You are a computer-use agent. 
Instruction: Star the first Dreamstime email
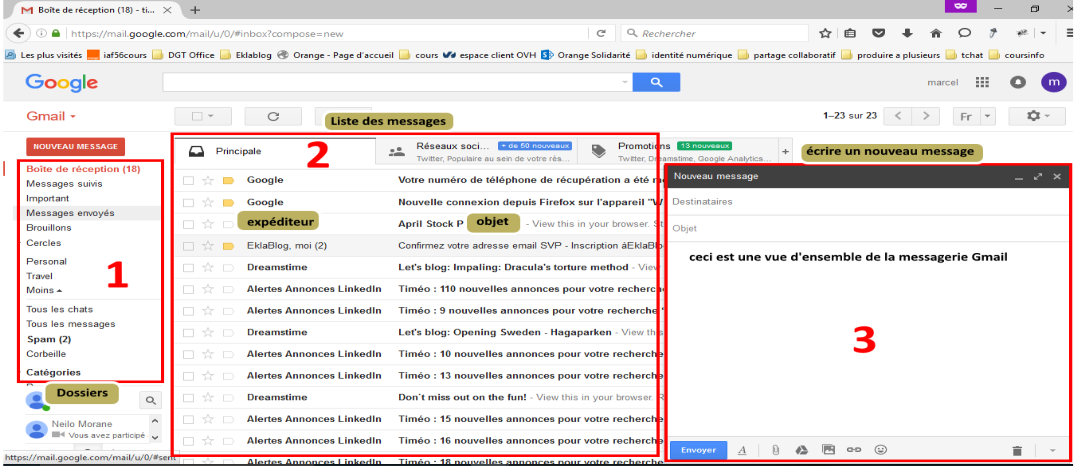[208, 267]
